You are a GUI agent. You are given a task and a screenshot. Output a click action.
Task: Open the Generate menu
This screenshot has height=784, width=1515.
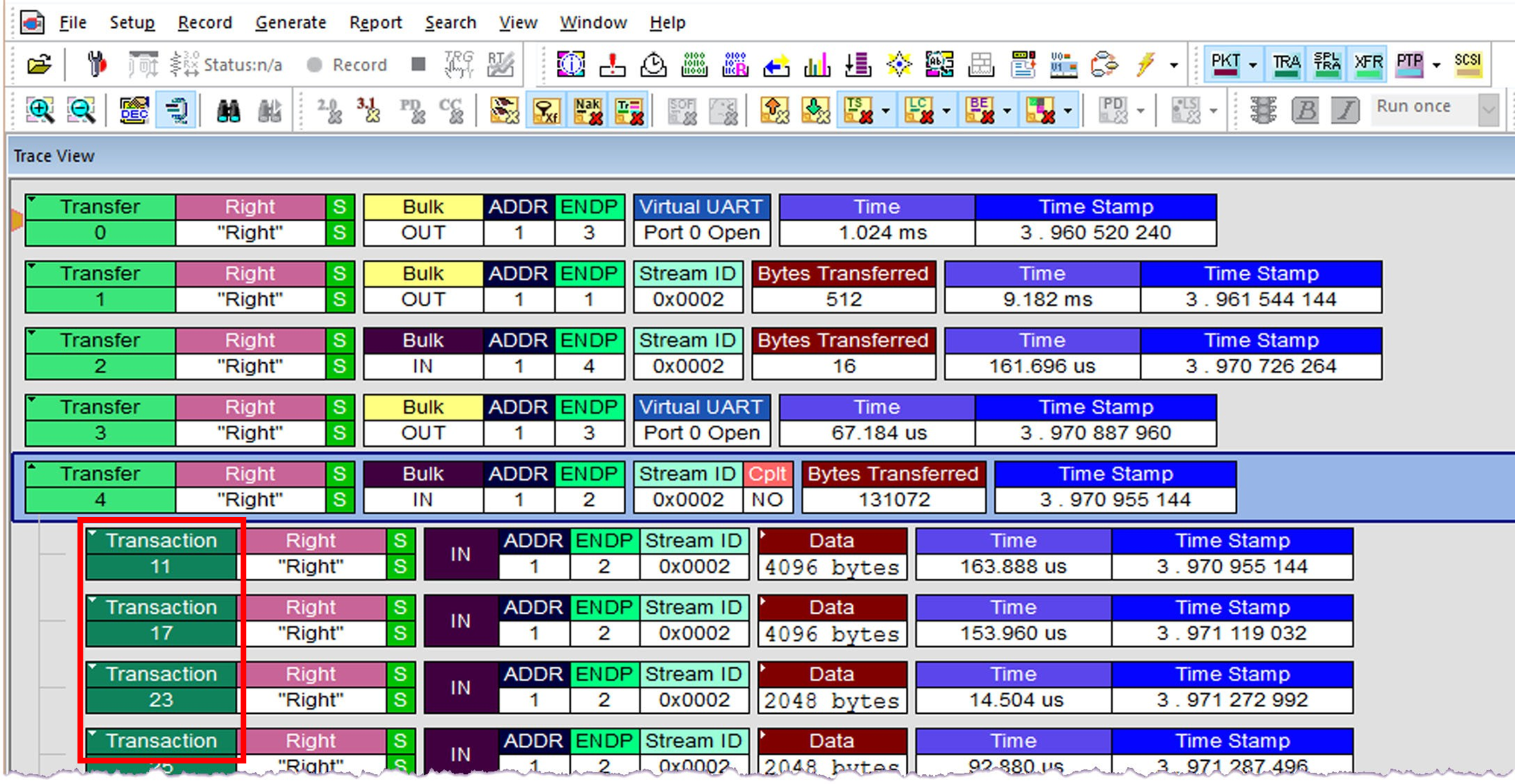tap(291, 23)
